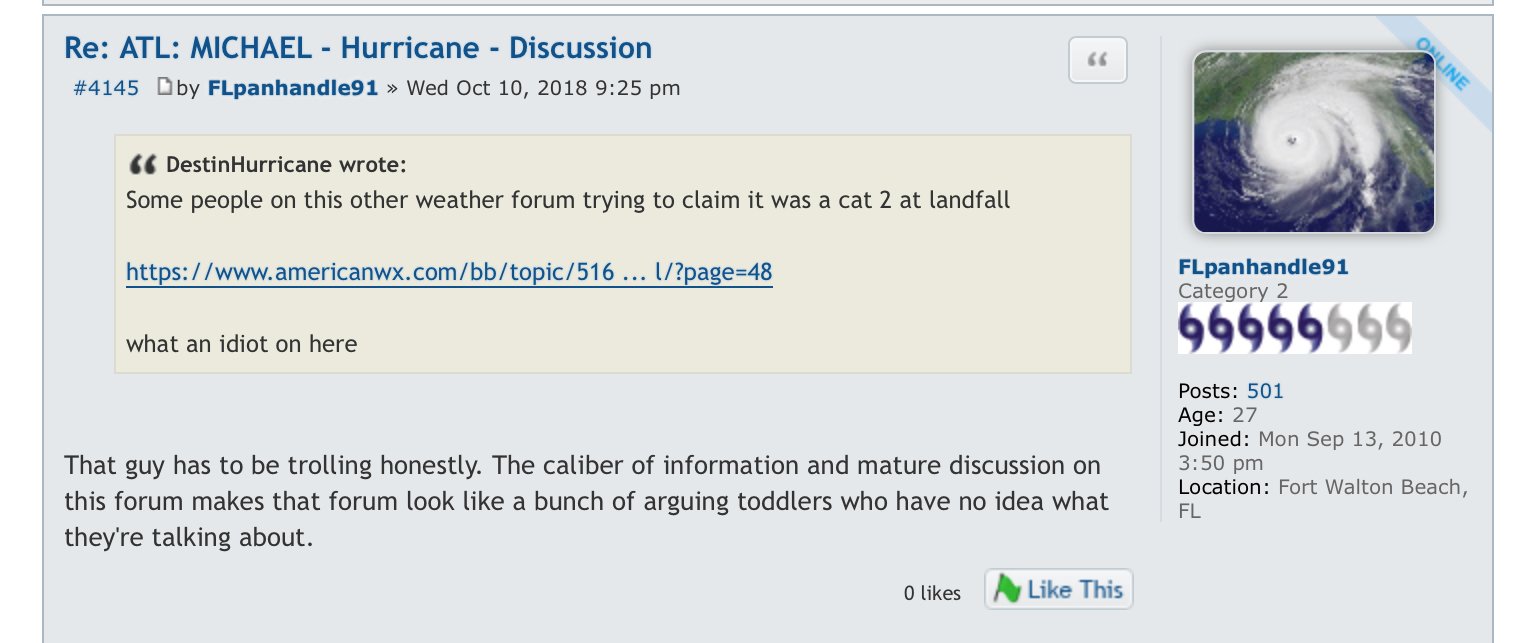The image size is (1536, 643).
Task: Click the hurricane satellite avatar image
Action: 1314,142
